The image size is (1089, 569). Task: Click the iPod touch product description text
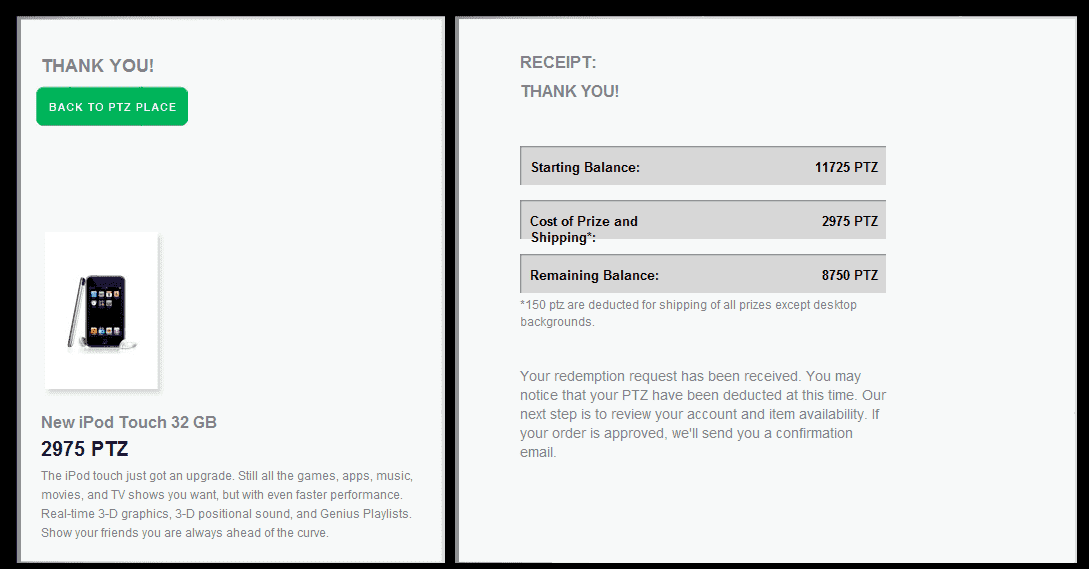click(x=227, y=504)
